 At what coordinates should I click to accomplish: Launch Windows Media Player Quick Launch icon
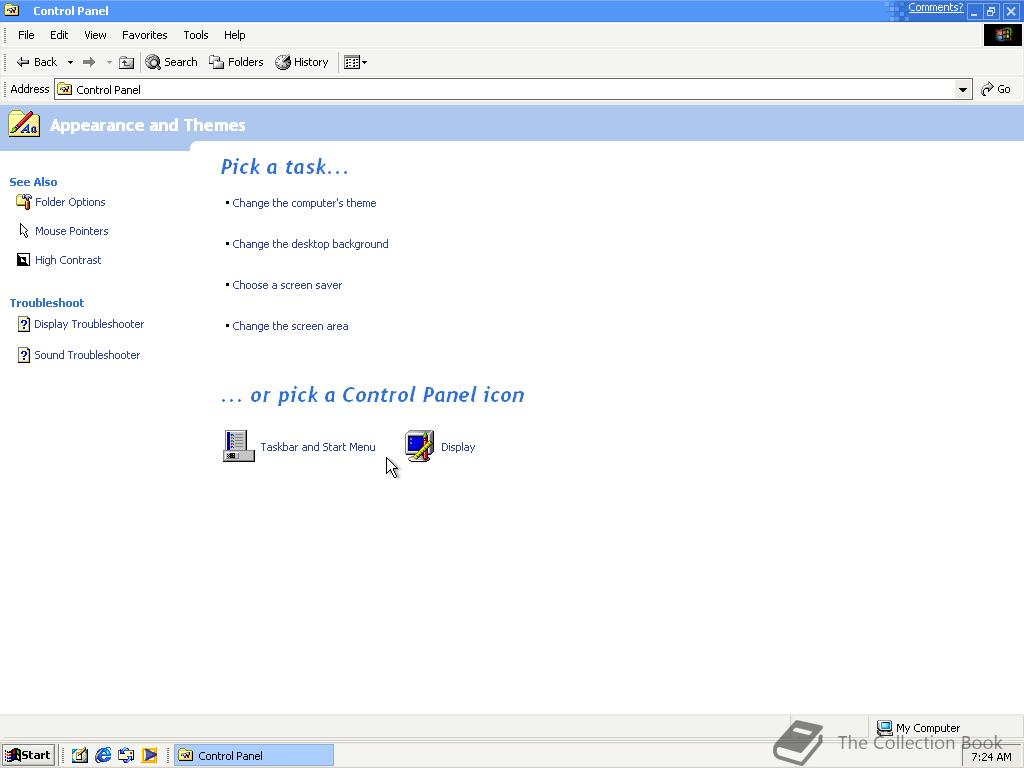pos(150,755)
